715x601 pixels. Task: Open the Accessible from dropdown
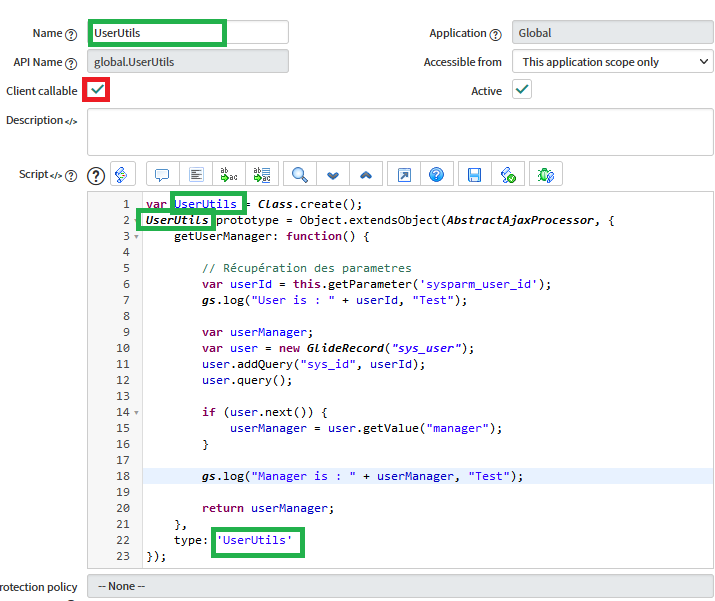[x=612, y=62]
